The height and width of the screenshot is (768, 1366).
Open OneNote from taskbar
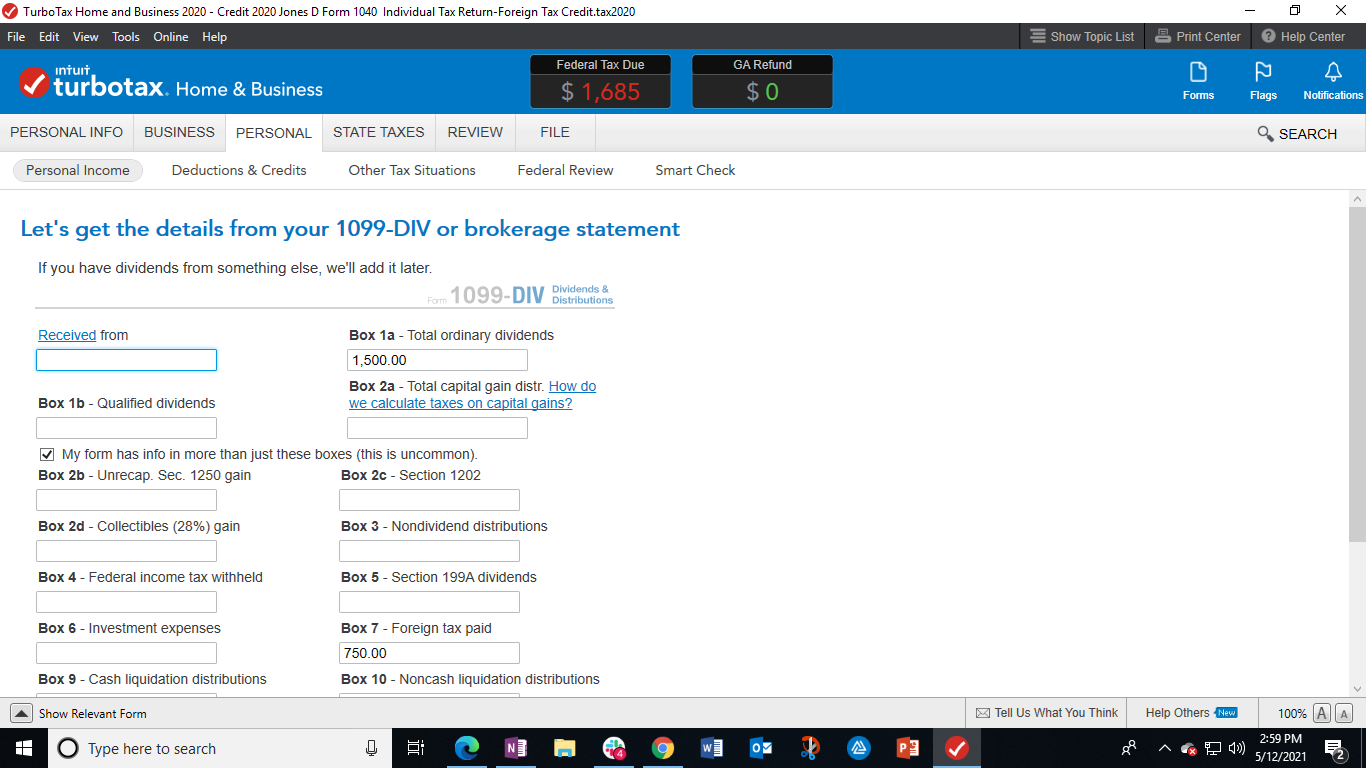(516, 748)
